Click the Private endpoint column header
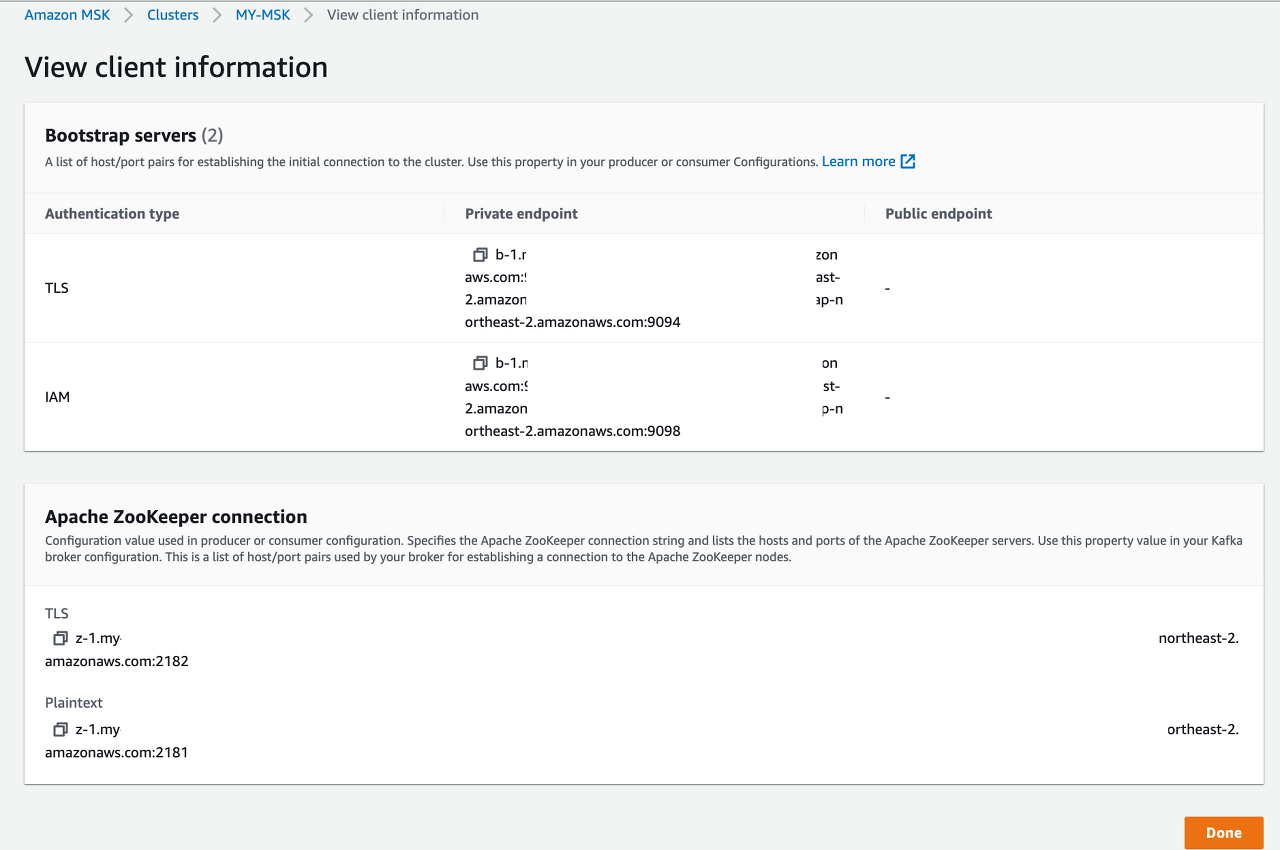Viewport: 1280px width, 850px height. tap(521, 213)
